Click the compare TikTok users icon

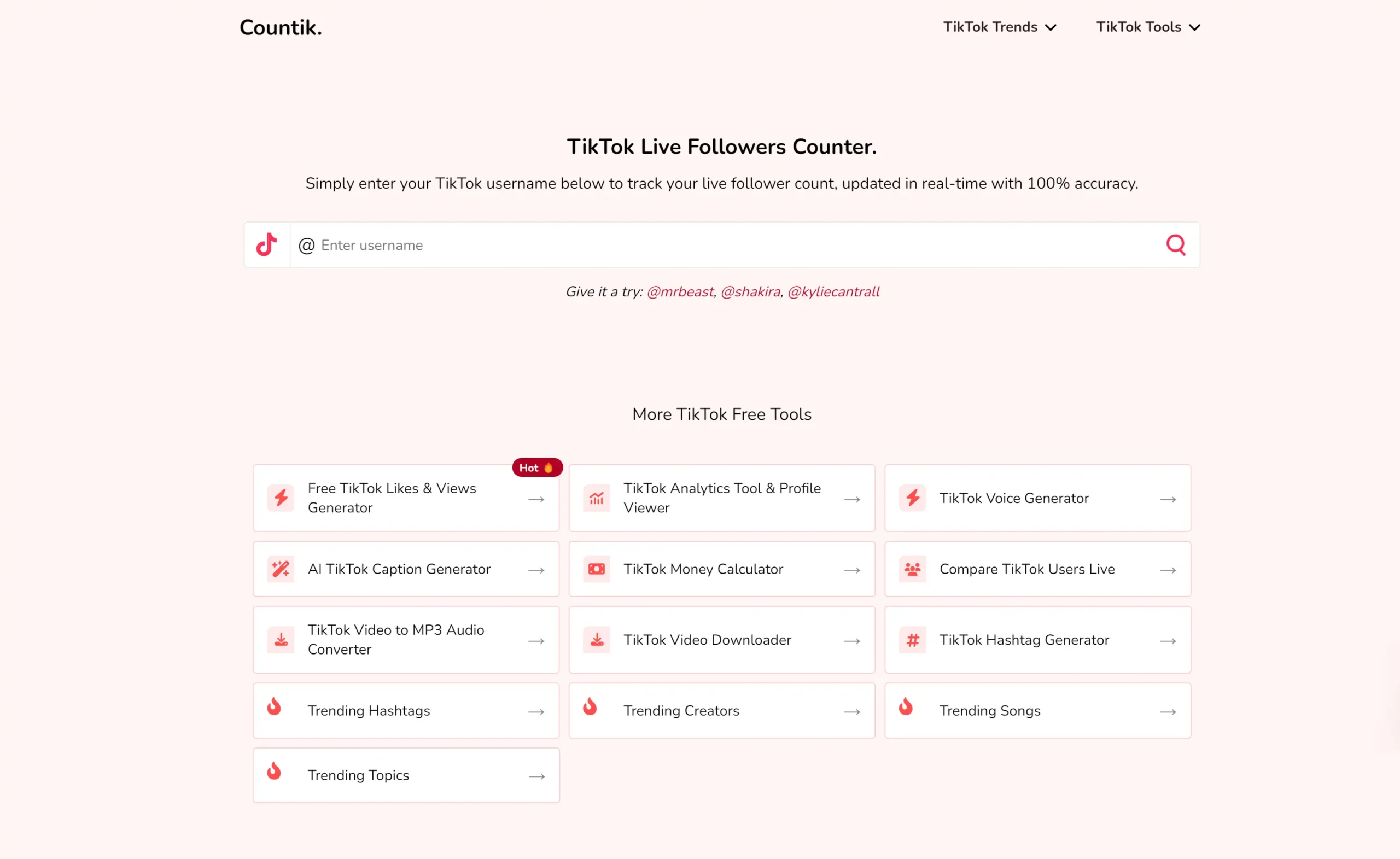pos(912,569)
